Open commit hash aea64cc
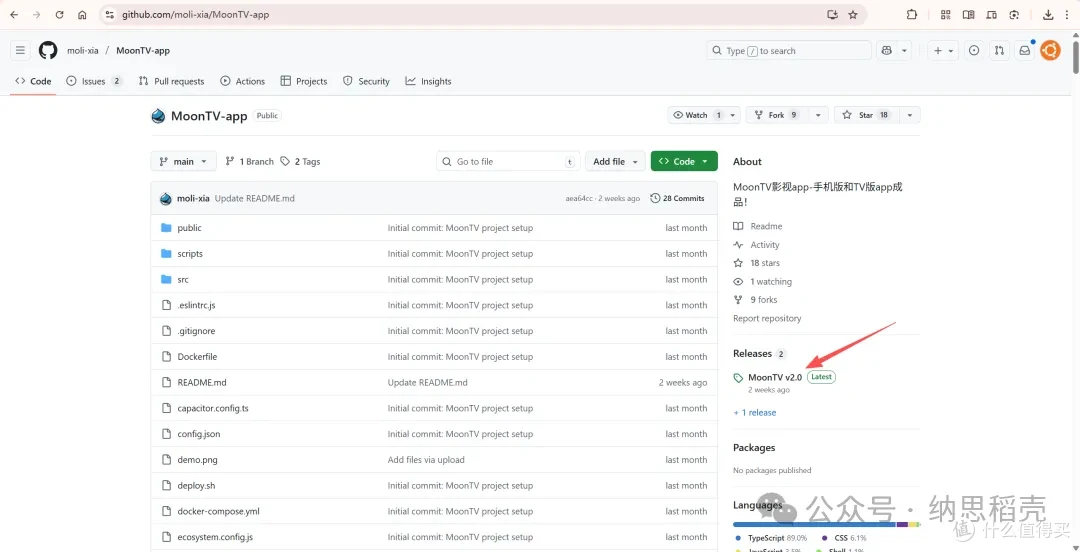 (x=579, y=198)
